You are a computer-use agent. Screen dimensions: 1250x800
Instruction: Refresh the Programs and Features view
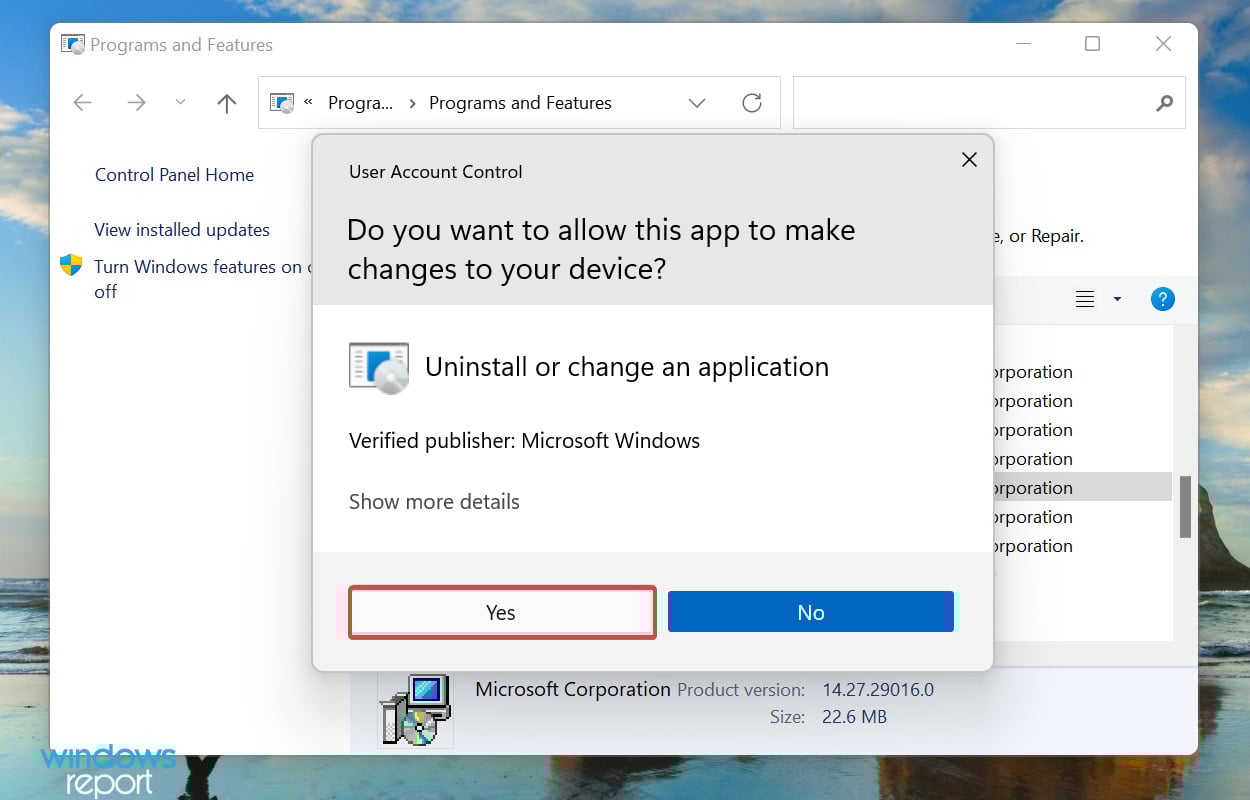point(752,103)
